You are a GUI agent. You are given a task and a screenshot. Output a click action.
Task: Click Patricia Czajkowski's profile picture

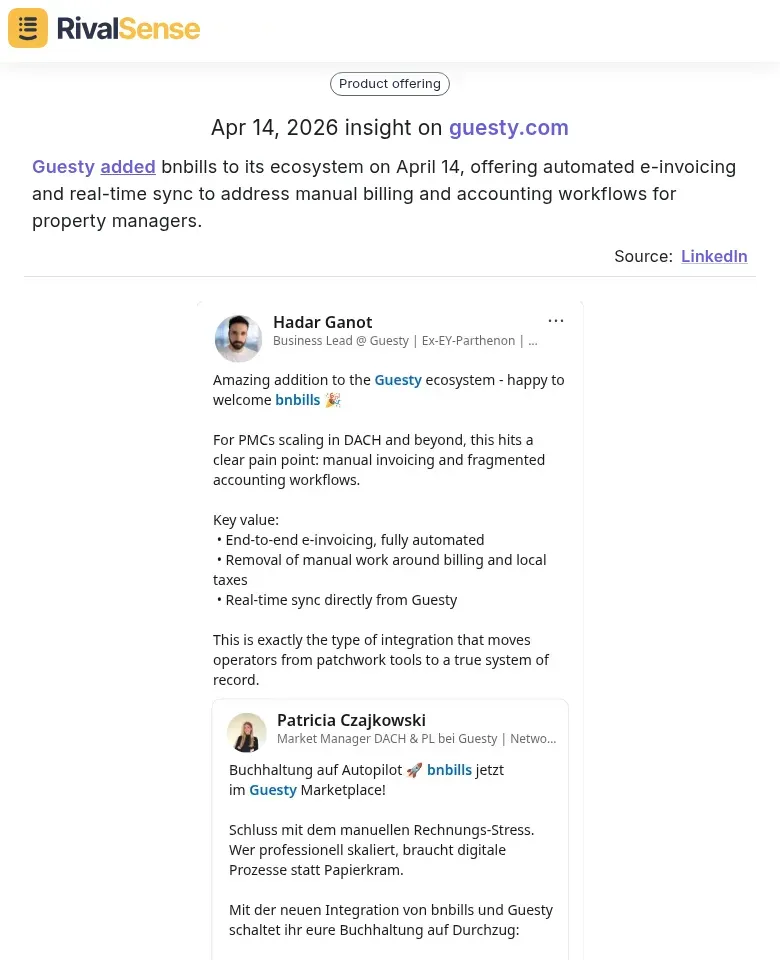pos(247,732)
